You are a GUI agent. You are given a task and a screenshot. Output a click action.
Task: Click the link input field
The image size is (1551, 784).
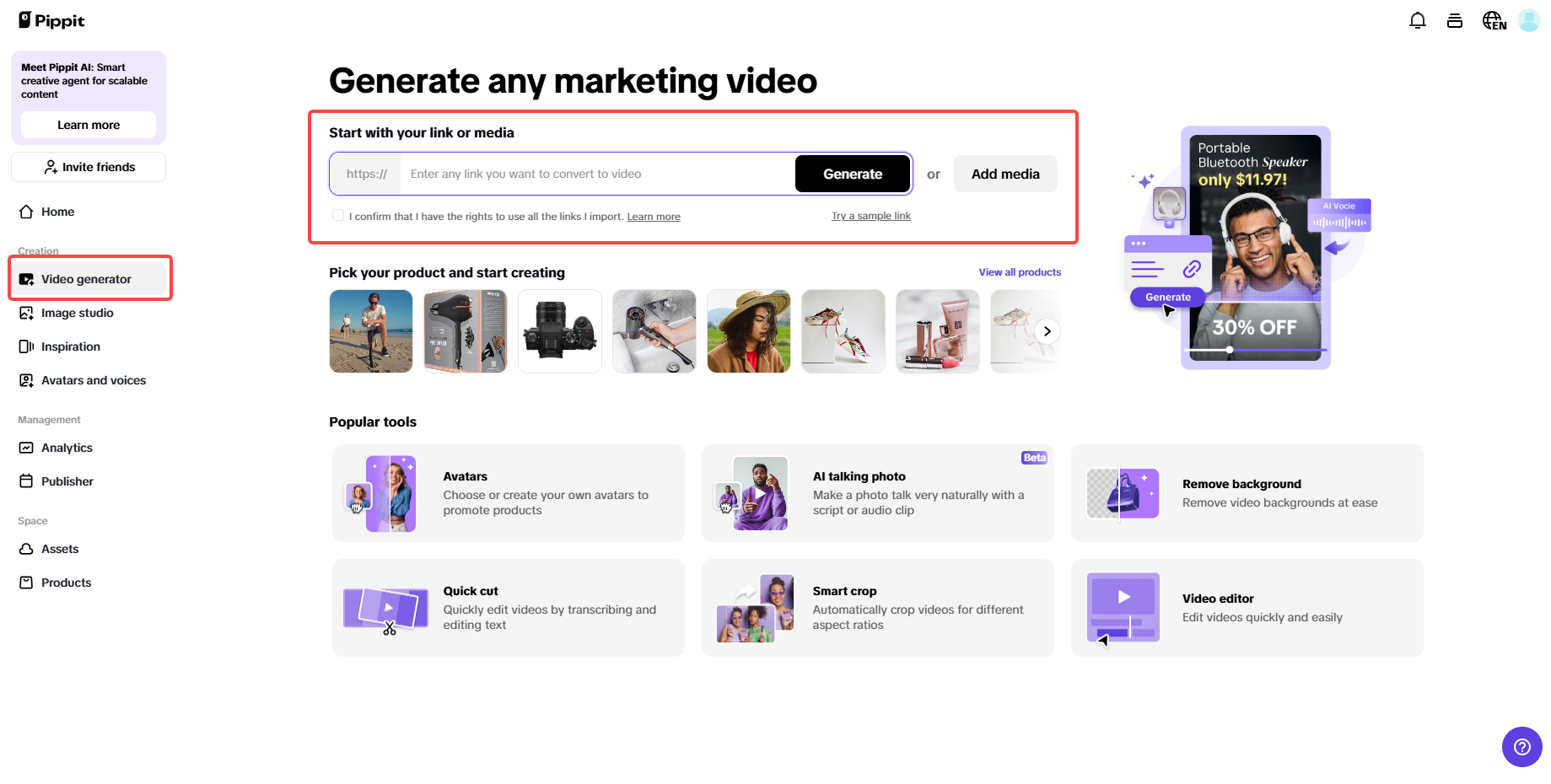590,174
